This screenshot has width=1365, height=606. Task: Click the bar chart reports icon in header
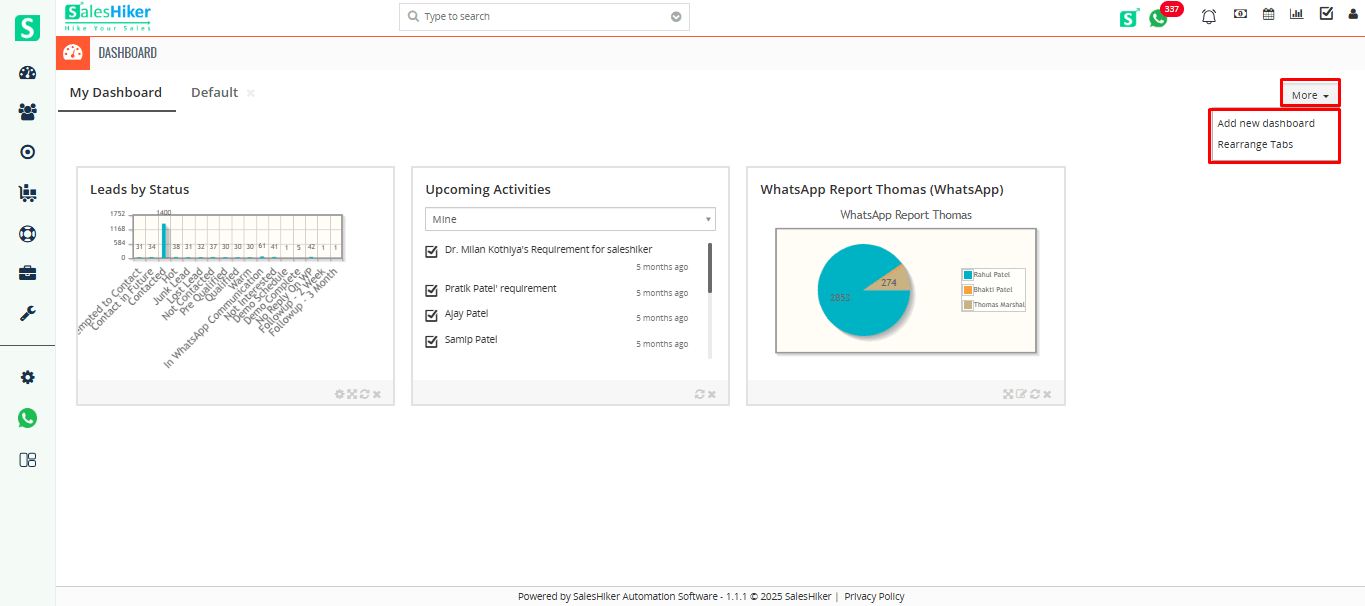pyautogui.click(x=1297, y=14)
